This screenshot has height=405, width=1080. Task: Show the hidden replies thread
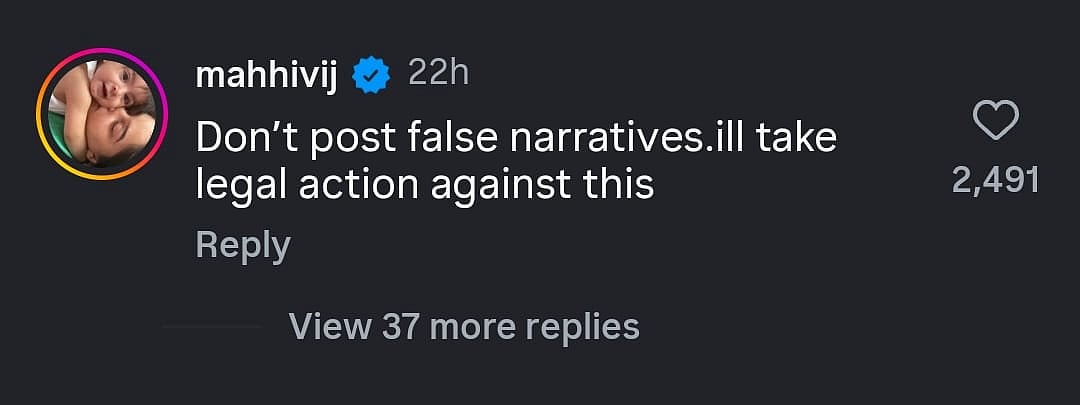(463, 325)
